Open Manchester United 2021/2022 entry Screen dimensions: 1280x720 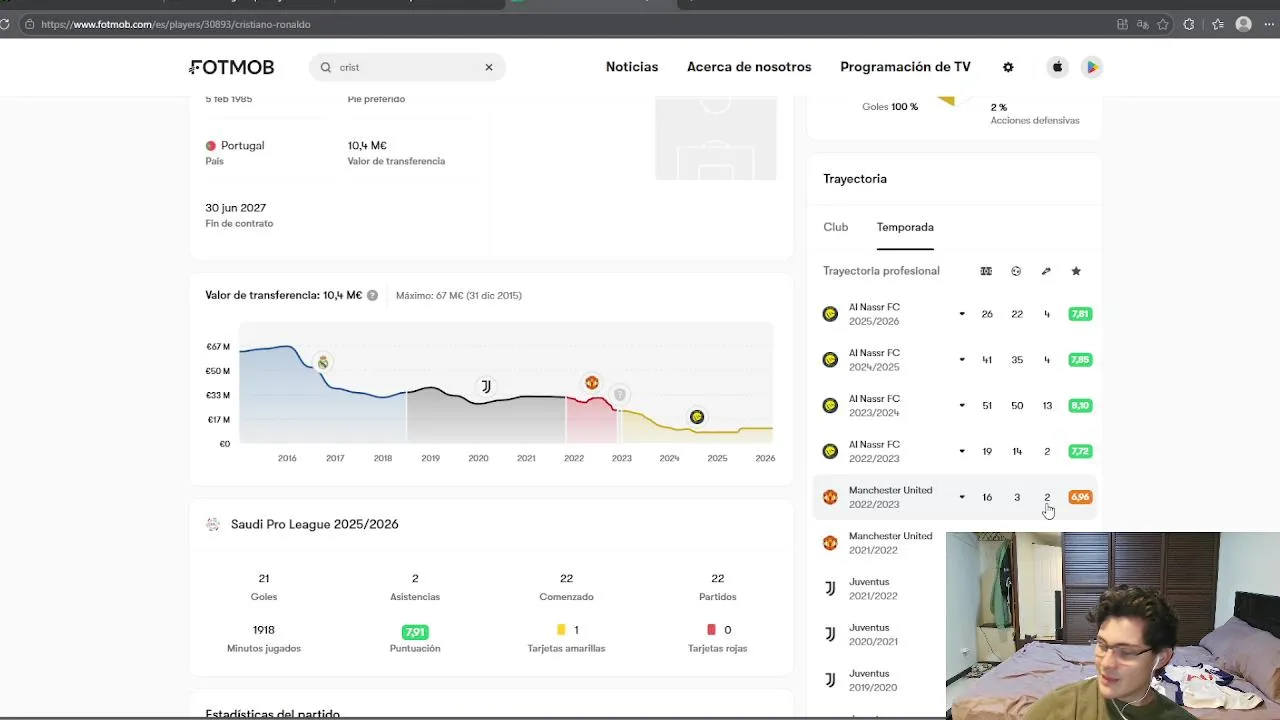890,543
